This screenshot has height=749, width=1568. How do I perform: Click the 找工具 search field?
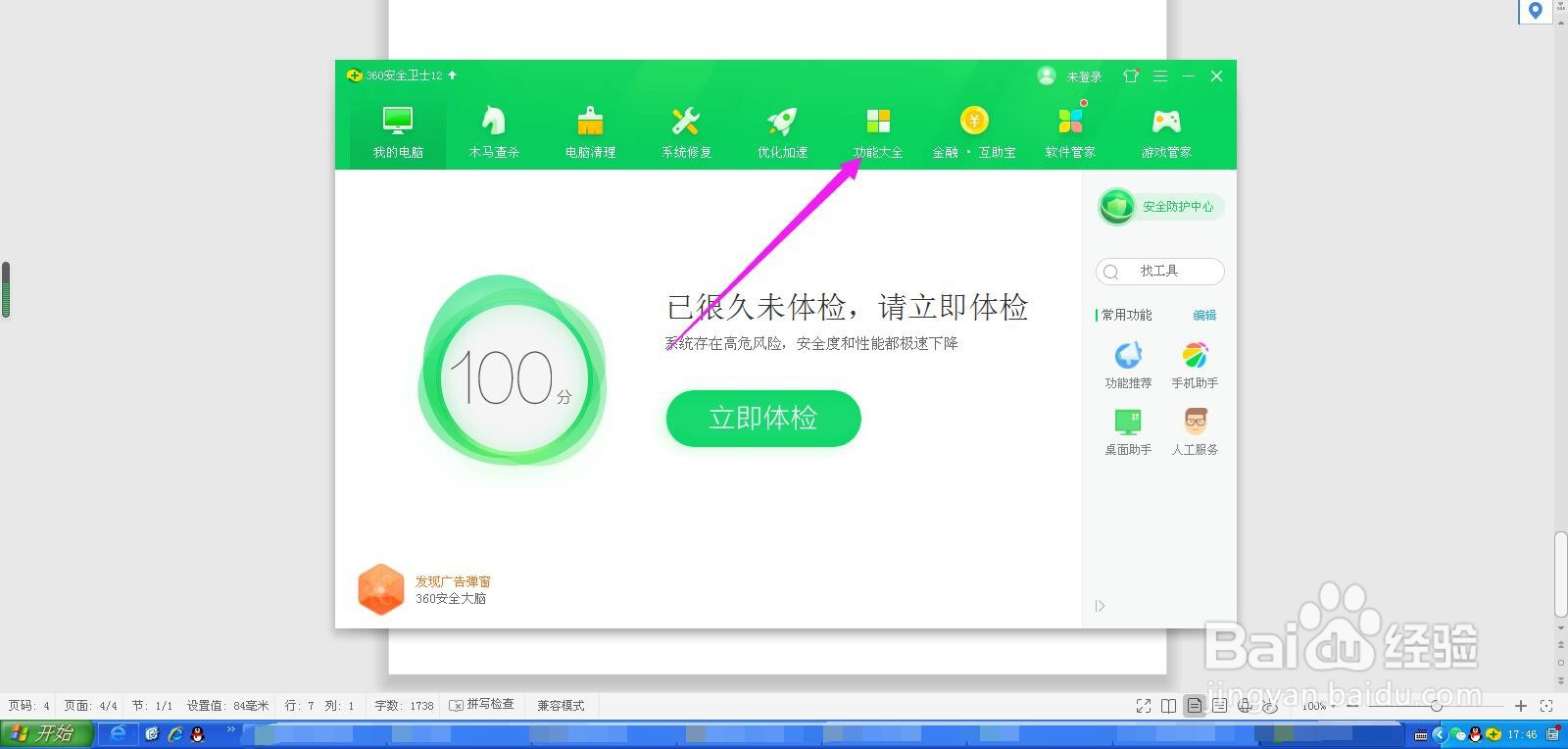tap(1160, 272)
